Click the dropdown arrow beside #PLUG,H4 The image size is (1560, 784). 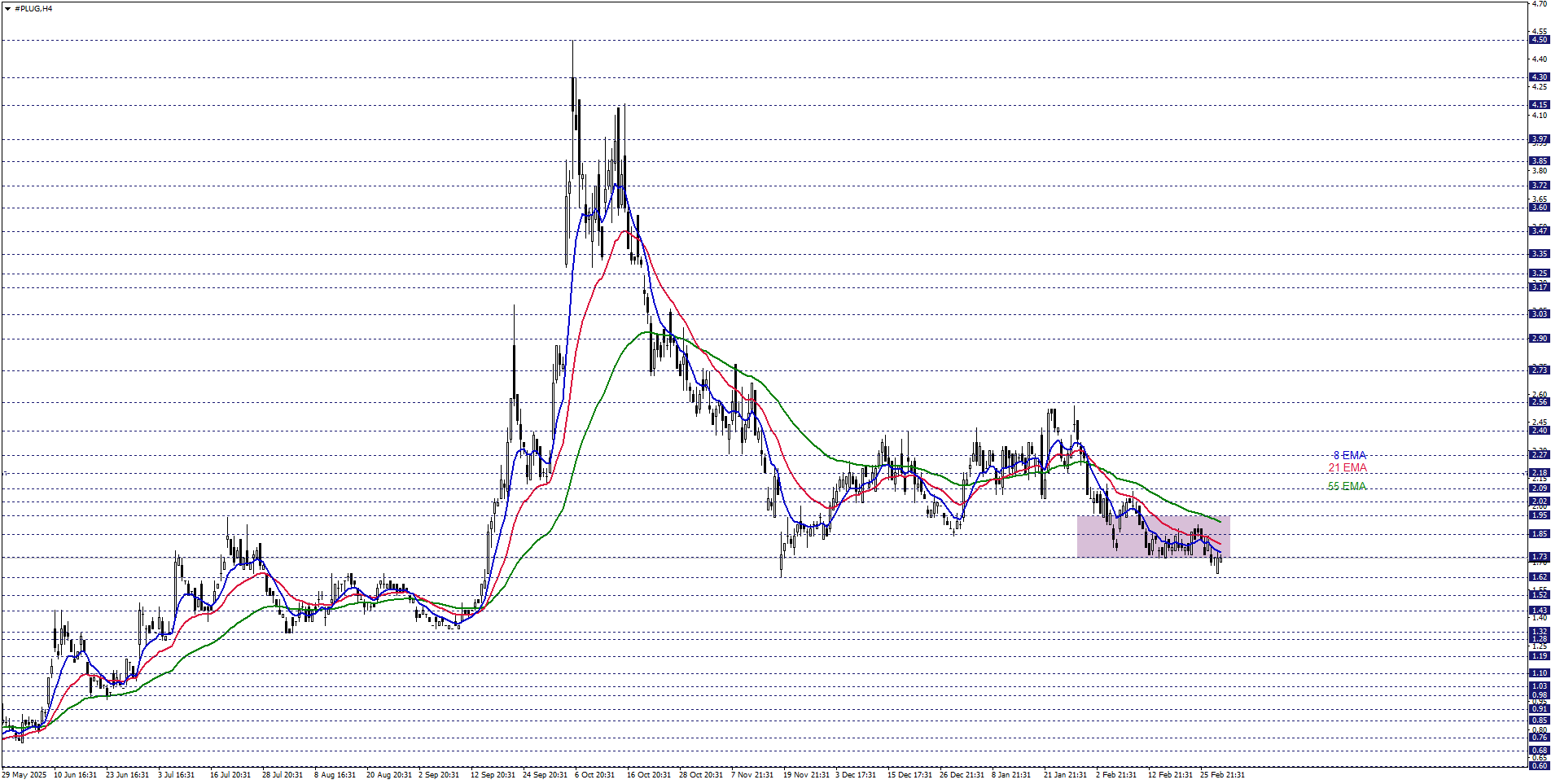pyautogui.click(x=7, y=9)
